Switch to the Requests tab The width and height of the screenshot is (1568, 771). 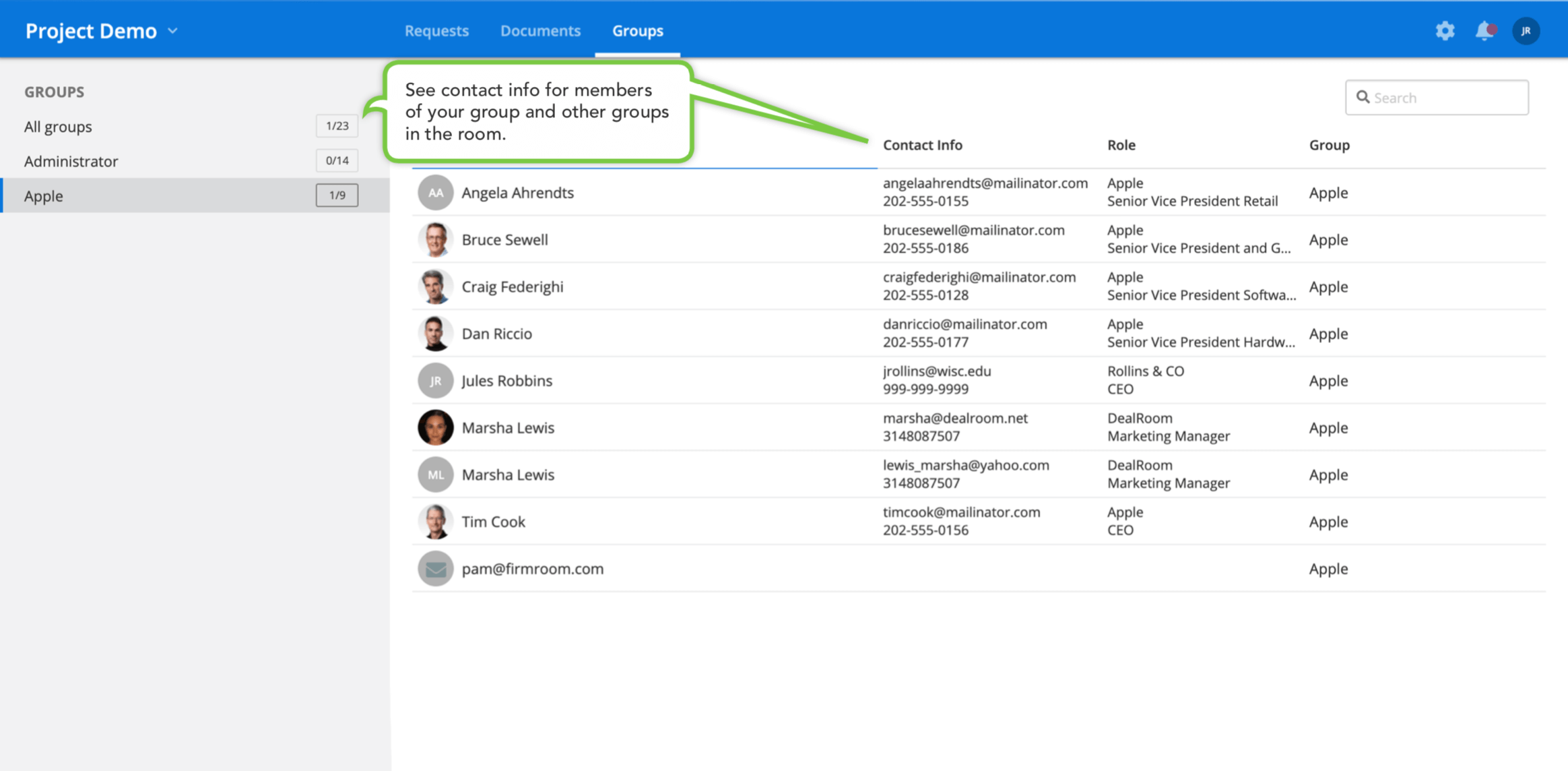pos(436,30)
